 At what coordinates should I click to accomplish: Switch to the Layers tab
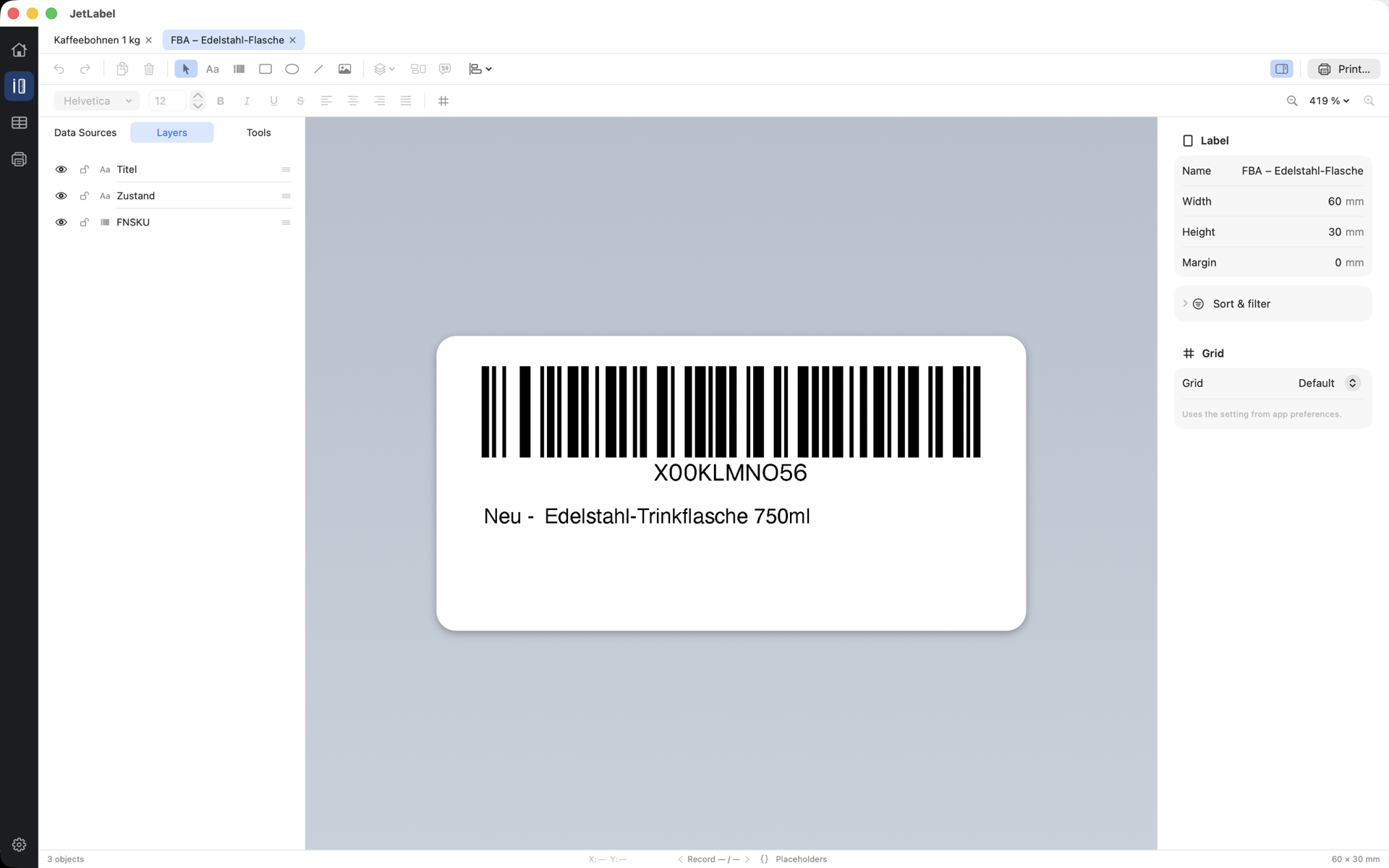click(172, 132)
